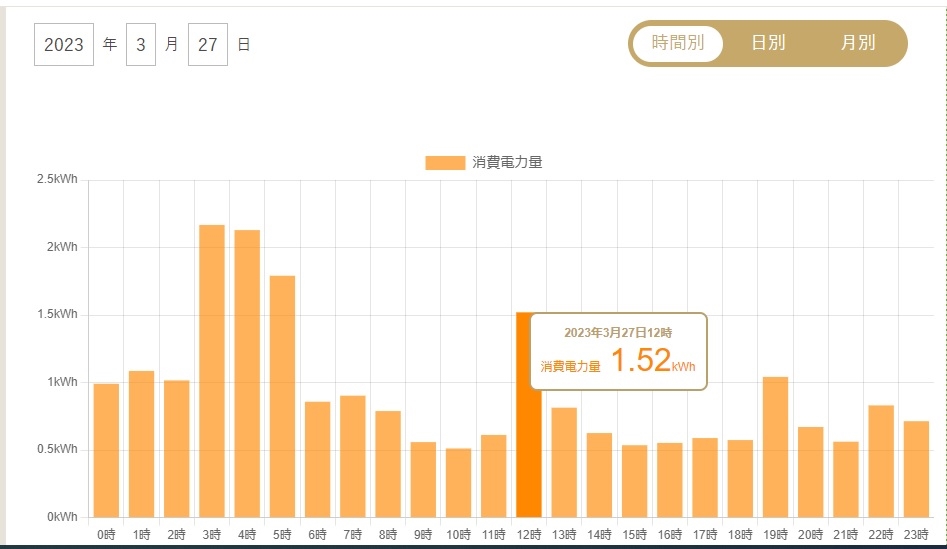
Task: Select the 14時 consumption bar
Action: [599, 475]
